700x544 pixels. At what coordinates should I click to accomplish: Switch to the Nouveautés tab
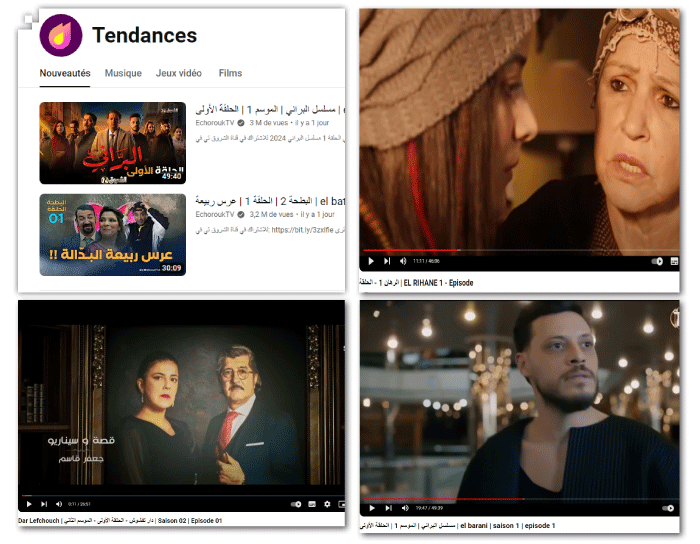[x=65, y=73]
